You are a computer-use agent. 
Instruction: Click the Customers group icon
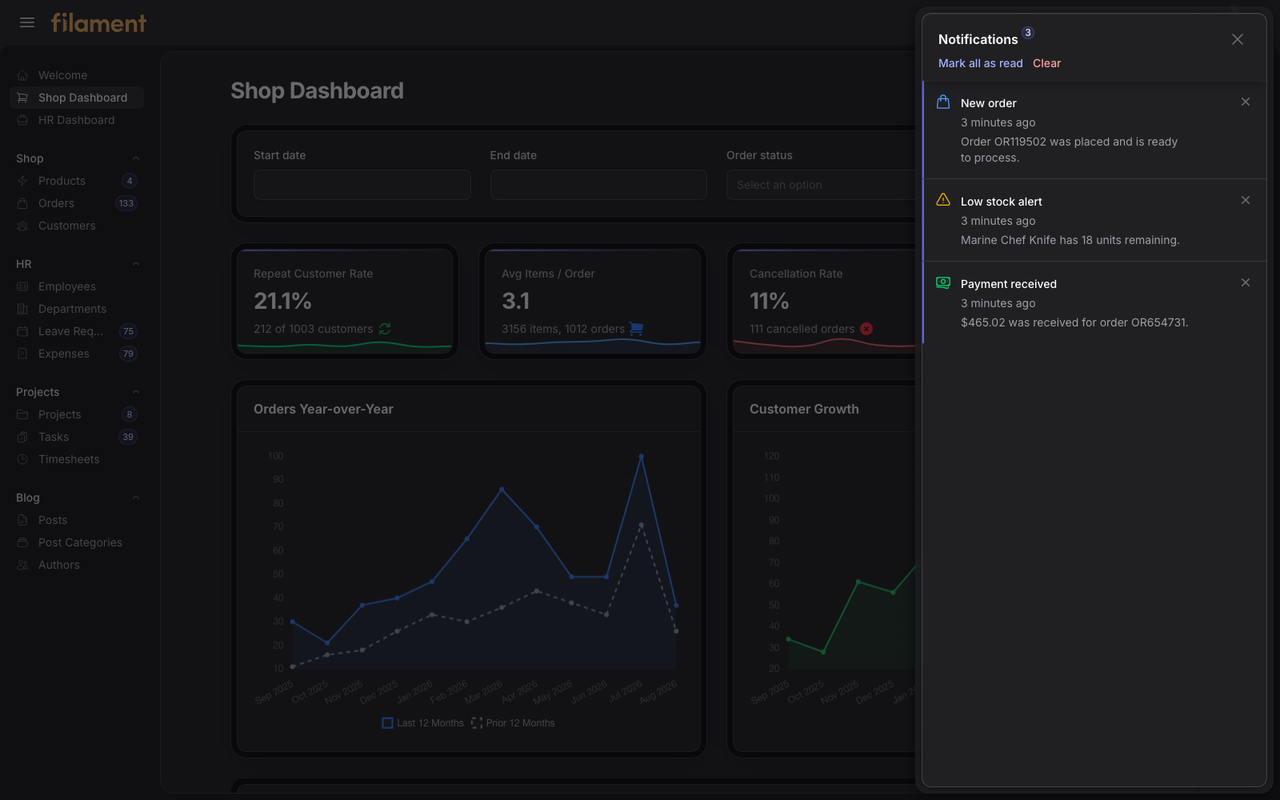point(23,226)
